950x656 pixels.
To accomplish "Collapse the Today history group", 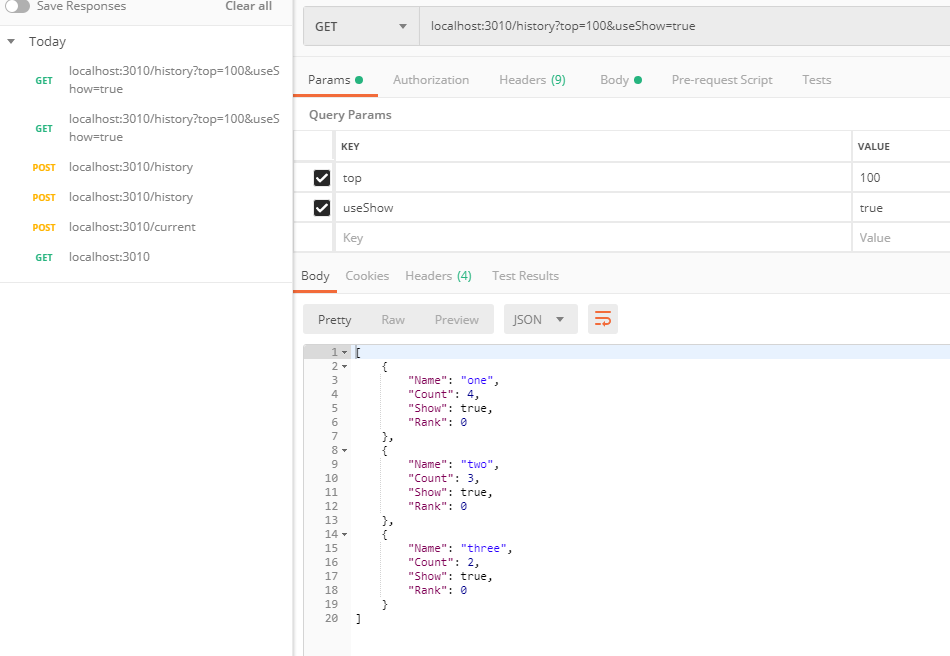I will point(11,42).
